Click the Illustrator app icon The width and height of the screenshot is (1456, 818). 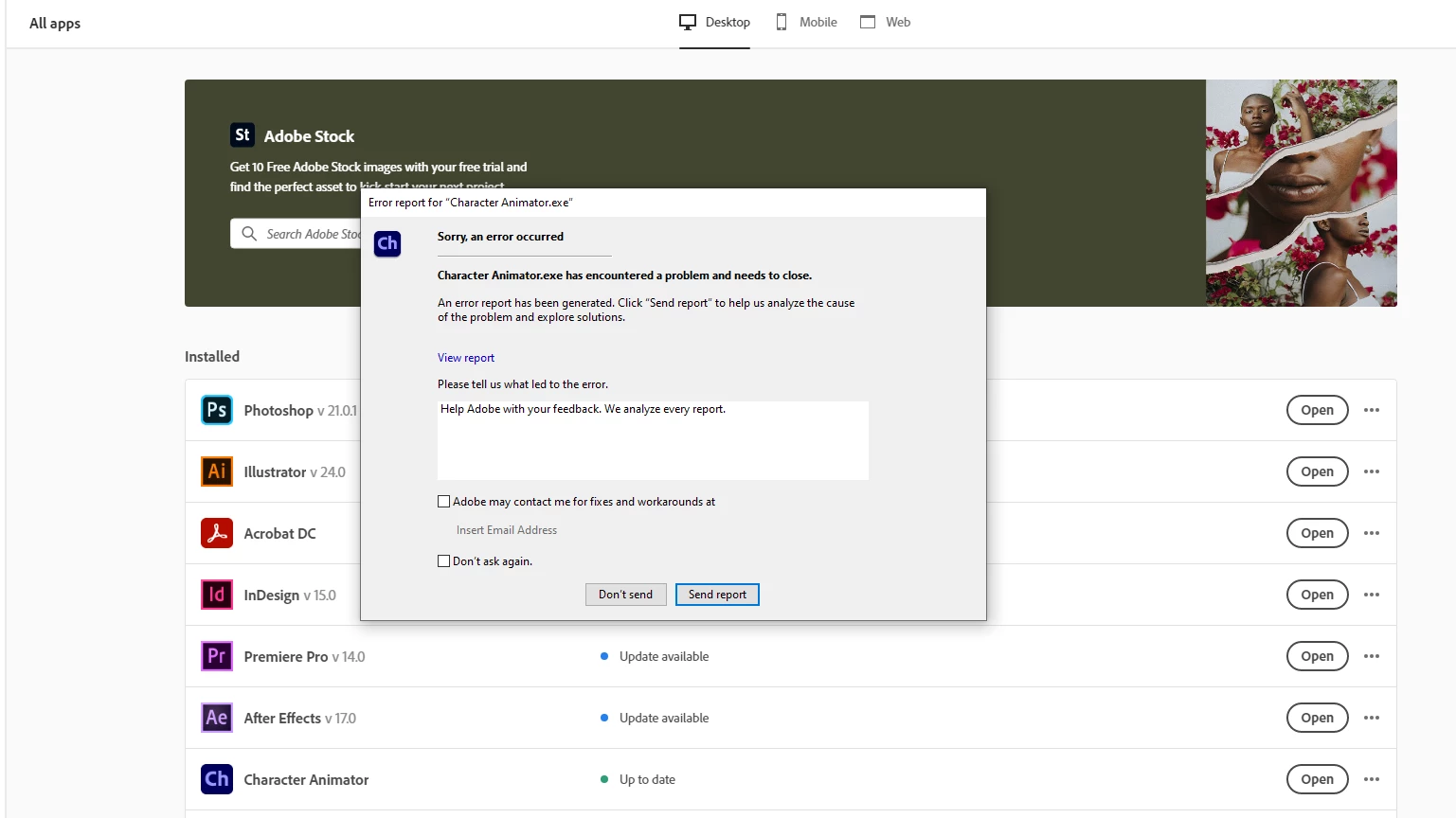pyautogui.click(x=217, y=471)
